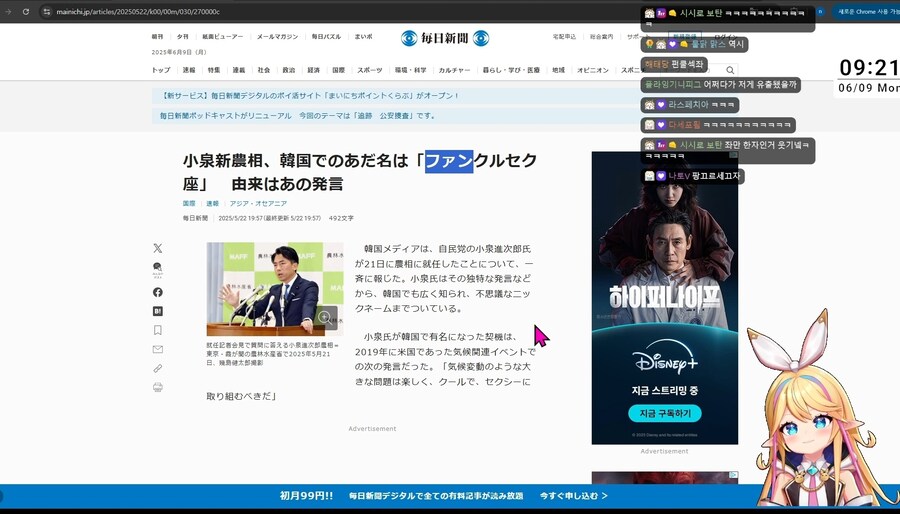Select the 国際 navigation menu item
The width and height of the screenshot is (900, 514).
(338, 70)
